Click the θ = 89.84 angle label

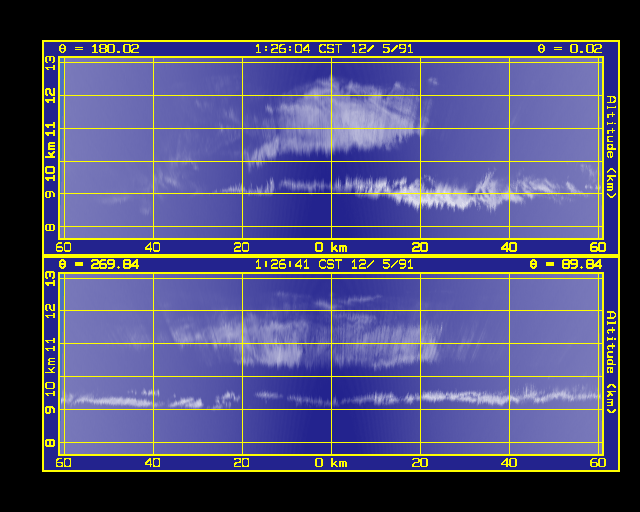point(566,265)
